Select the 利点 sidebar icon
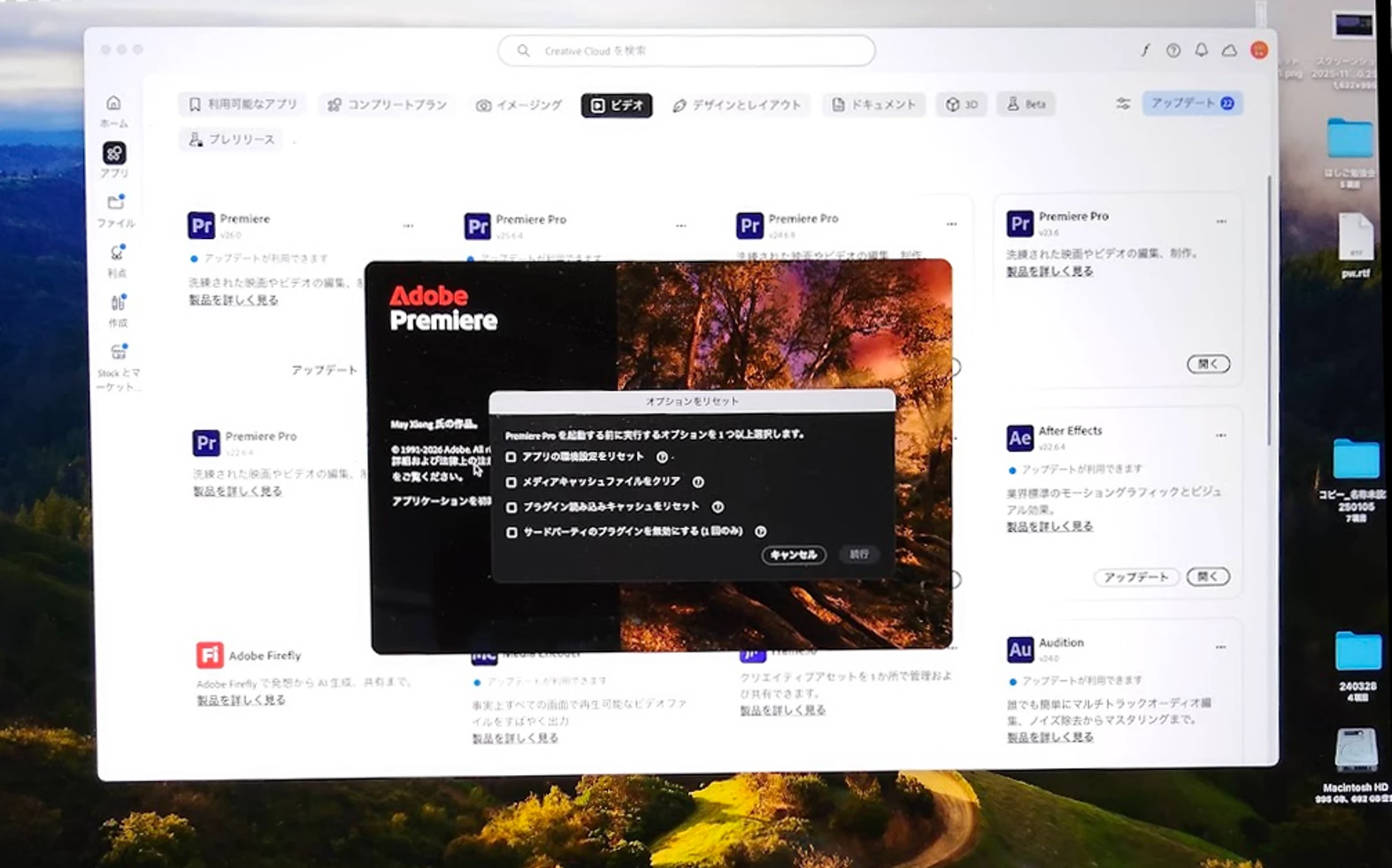The height and width of the screenshot is (868, 1392). tap(117, 261)
